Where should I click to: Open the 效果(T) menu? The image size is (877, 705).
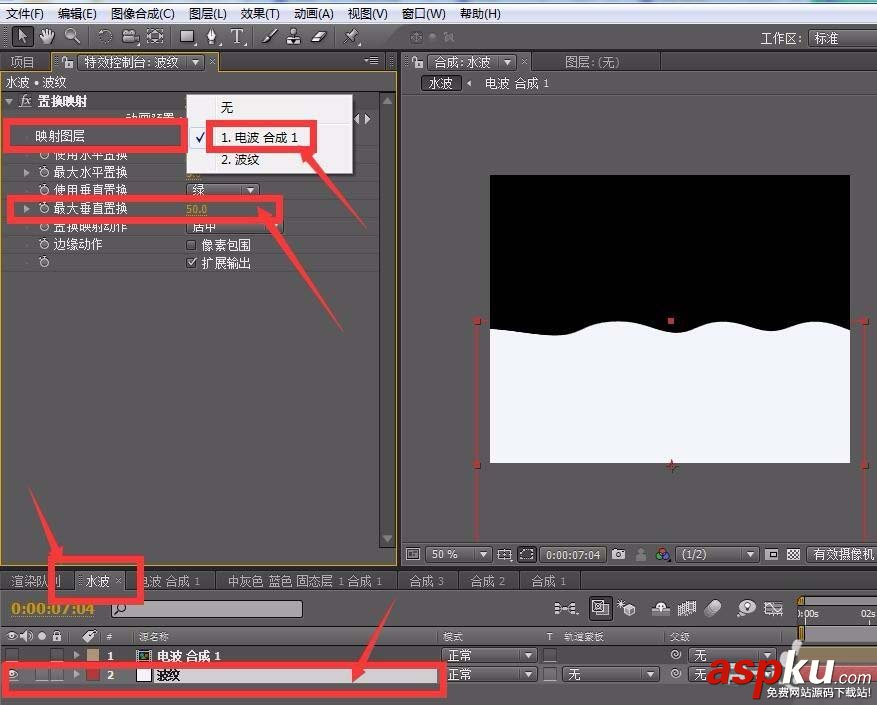[260, 13]
